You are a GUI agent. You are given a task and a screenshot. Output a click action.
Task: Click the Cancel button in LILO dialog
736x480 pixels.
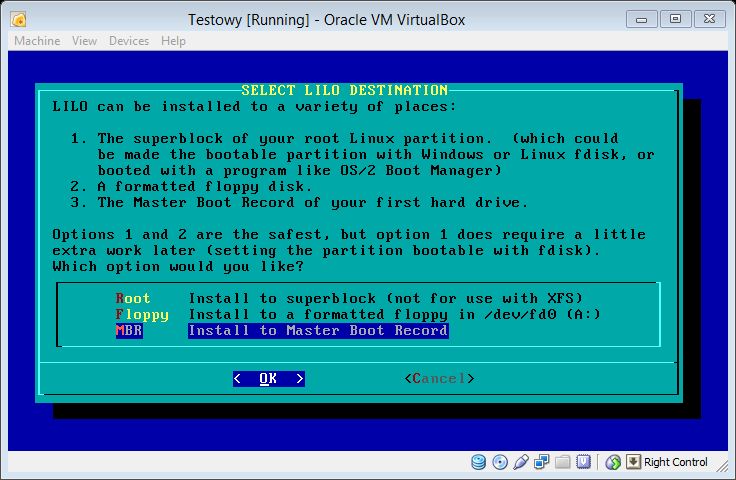pos(439,379)
